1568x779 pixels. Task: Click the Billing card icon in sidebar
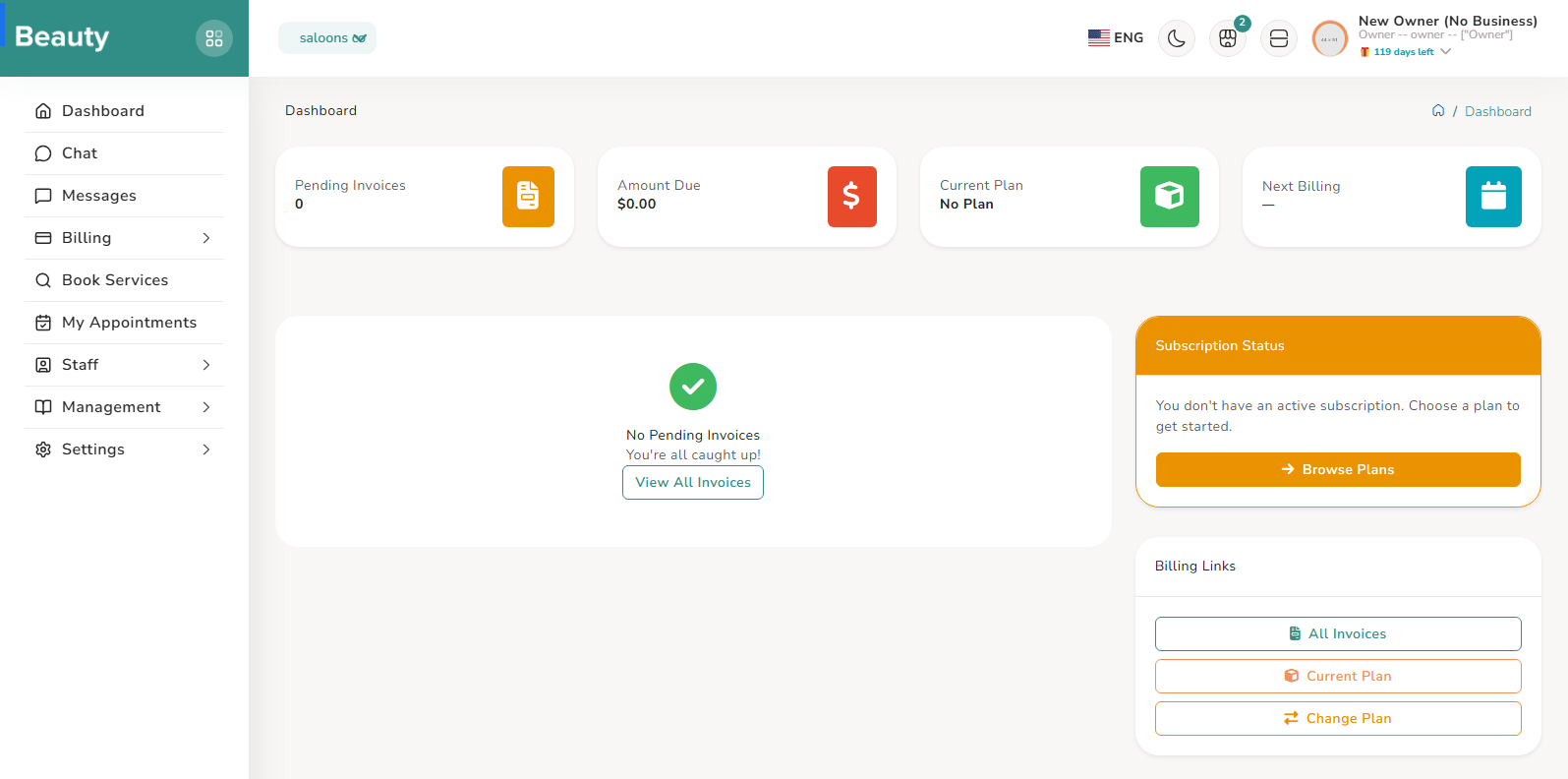coord(43,238)
